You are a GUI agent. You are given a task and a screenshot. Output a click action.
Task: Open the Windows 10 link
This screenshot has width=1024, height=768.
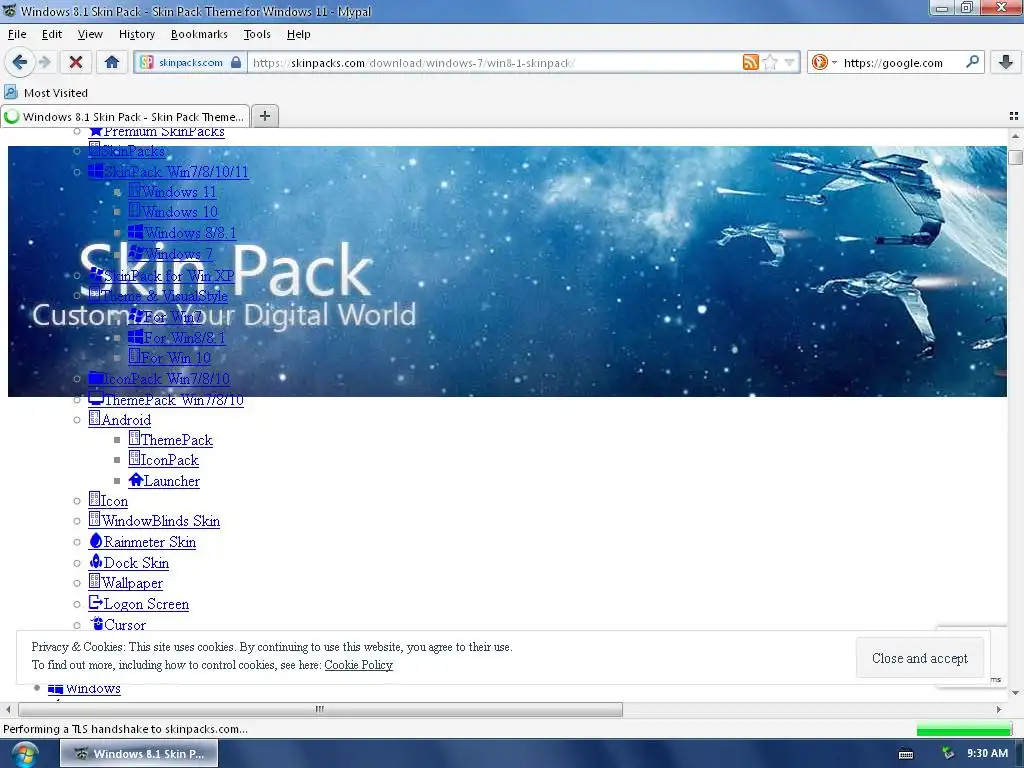tap(173, 212)
